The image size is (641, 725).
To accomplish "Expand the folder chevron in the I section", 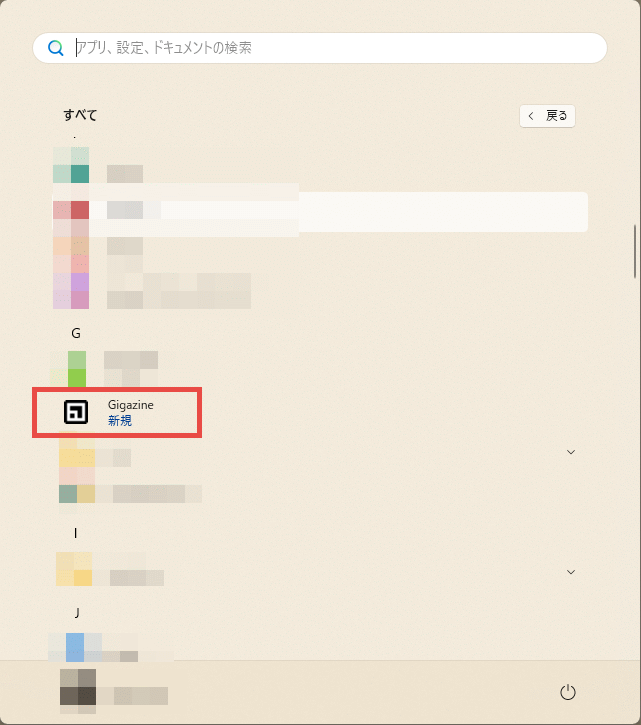I will click(571, 572).
